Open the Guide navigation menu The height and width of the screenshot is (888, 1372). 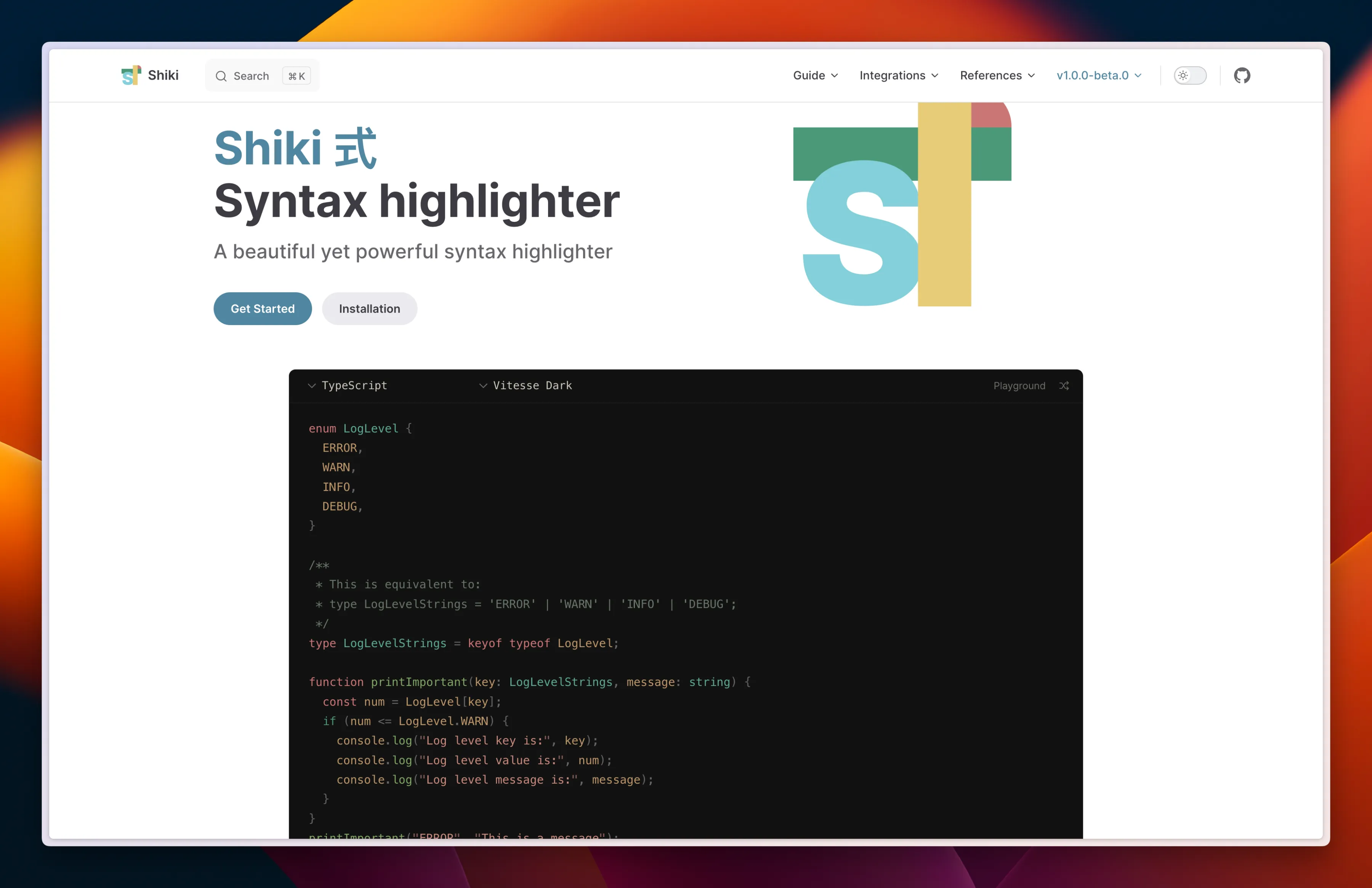[815, 75]
